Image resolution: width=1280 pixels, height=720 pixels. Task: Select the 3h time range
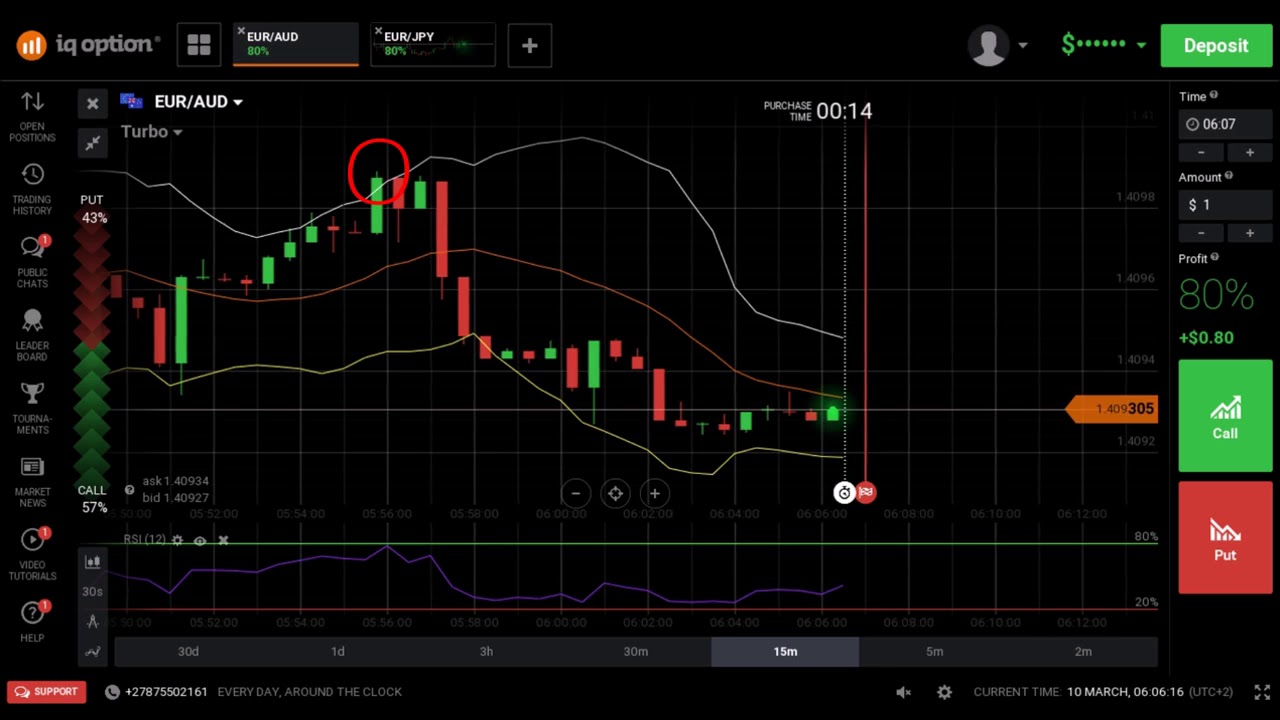[x=486, y=651]
